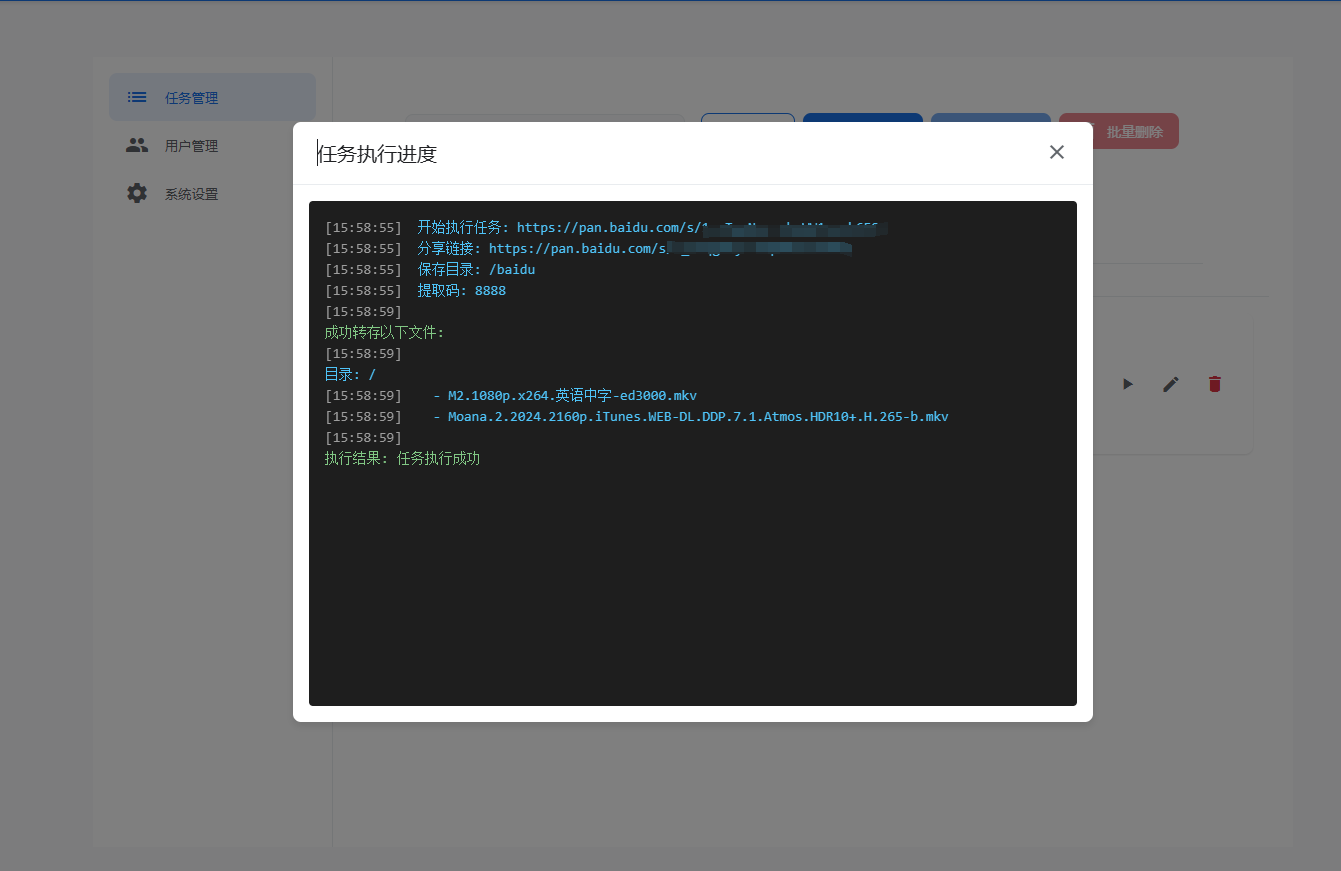Click the 成功转存以下文件 message
Viewport: 1341px width, 871px height.
coord(385,333)
